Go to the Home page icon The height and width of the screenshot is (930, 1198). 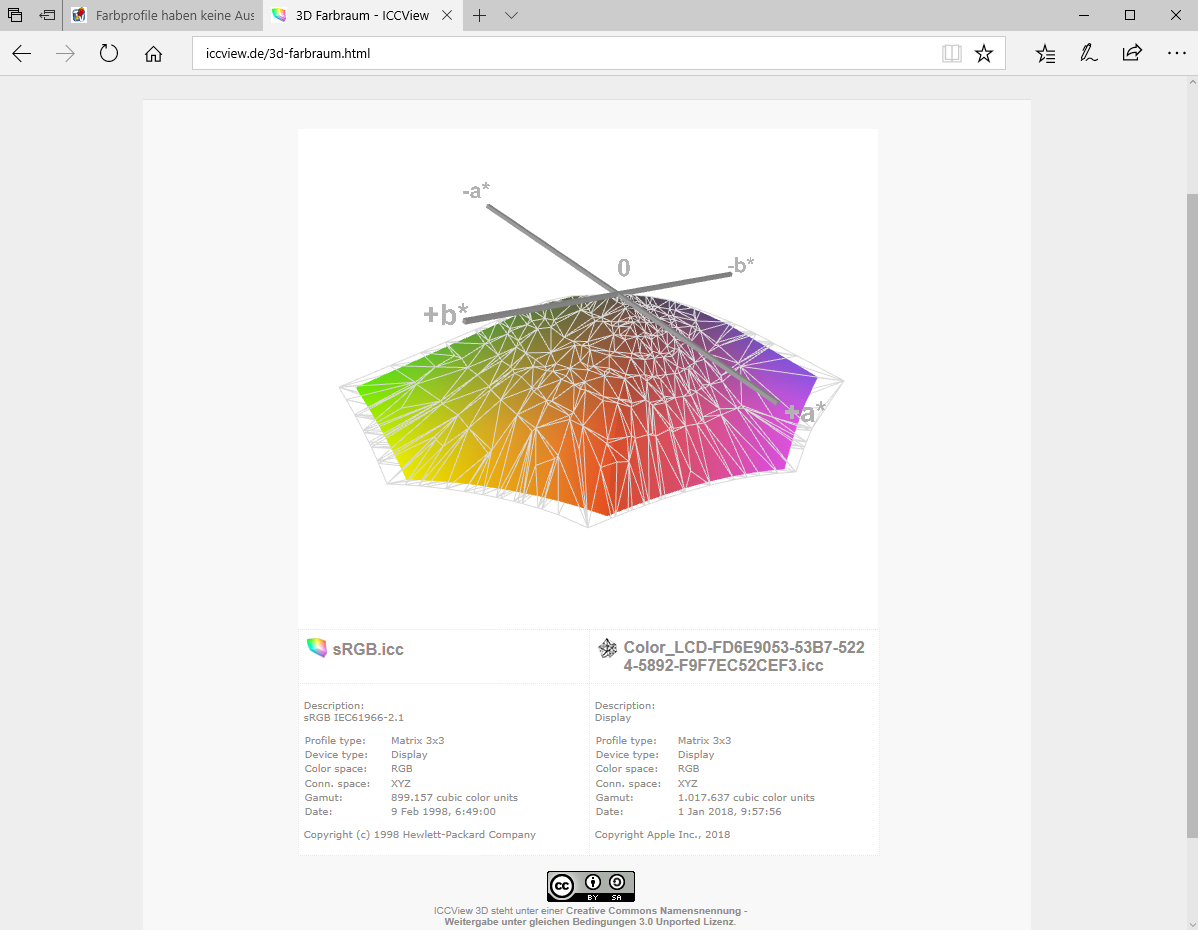tap(153, 54)
